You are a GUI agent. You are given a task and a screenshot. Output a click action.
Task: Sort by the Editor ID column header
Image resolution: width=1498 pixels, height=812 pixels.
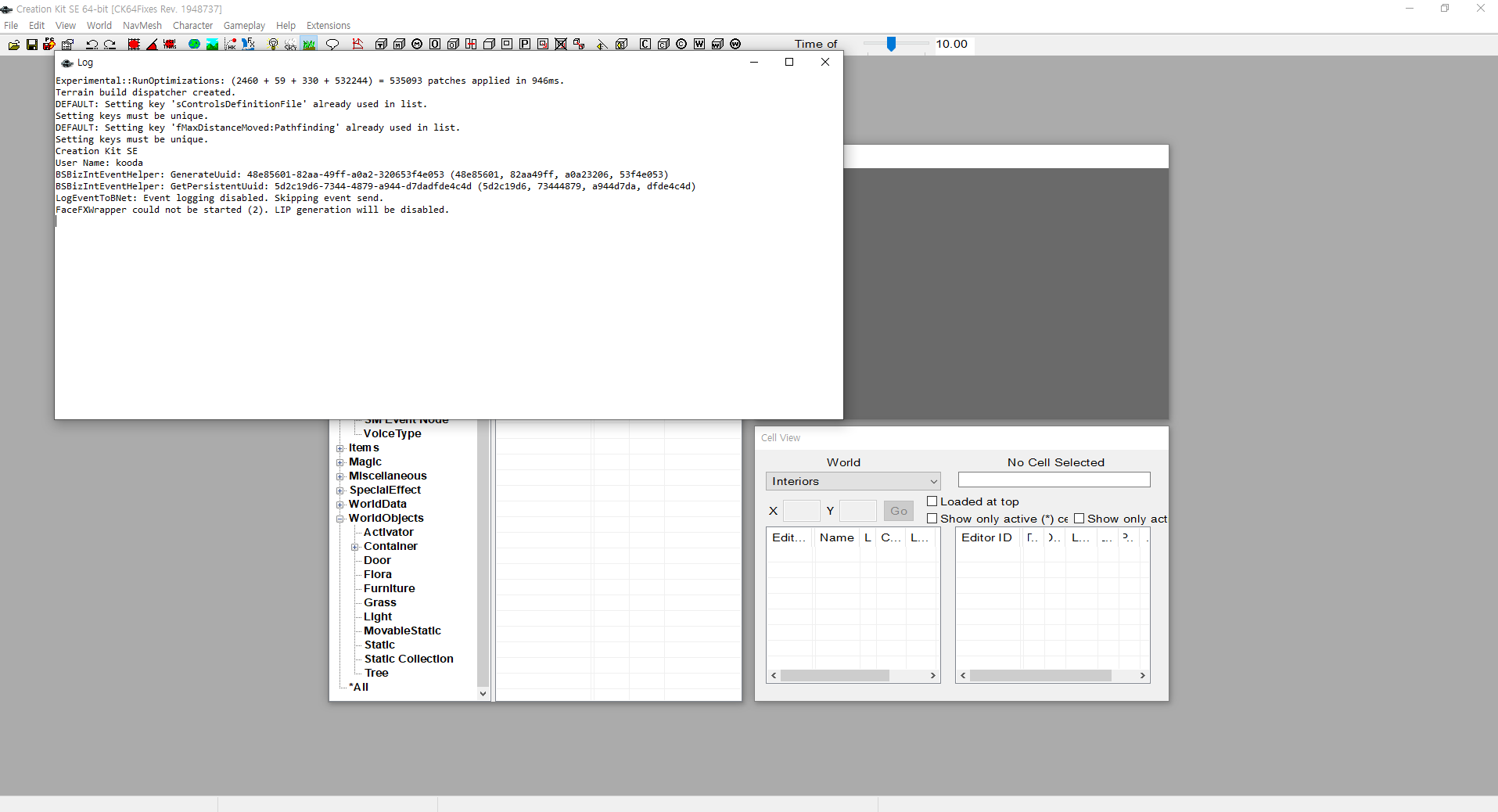[987, 537]
